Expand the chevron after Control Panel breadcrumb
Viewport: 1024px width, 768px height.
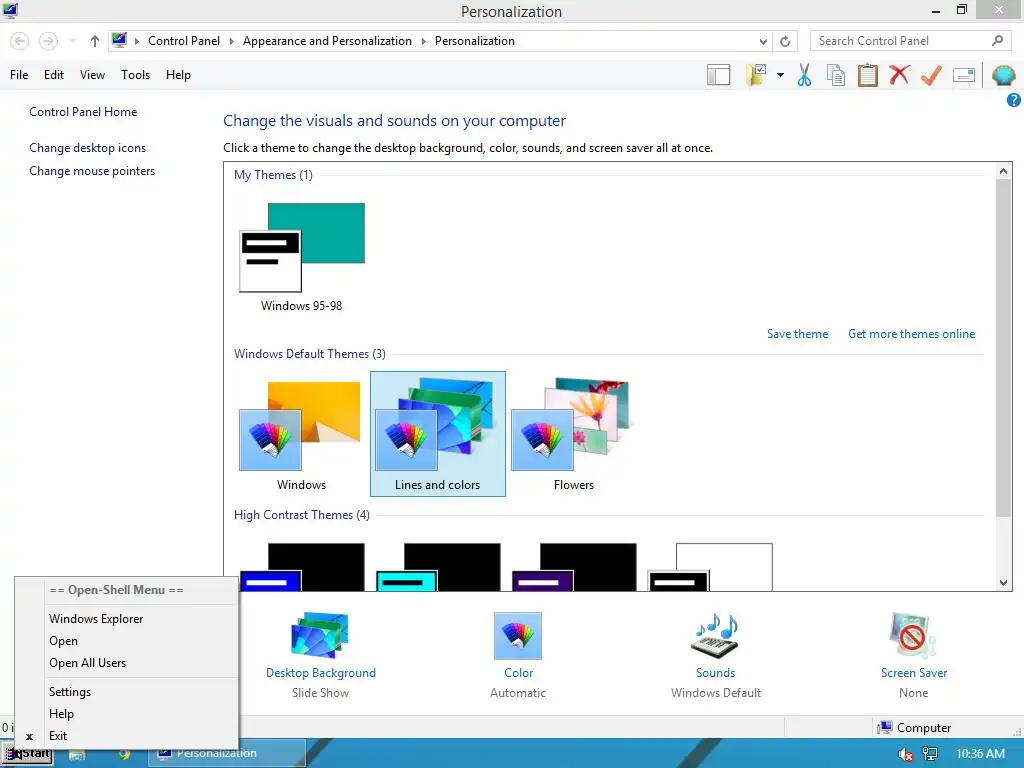[x=231, y=41]
